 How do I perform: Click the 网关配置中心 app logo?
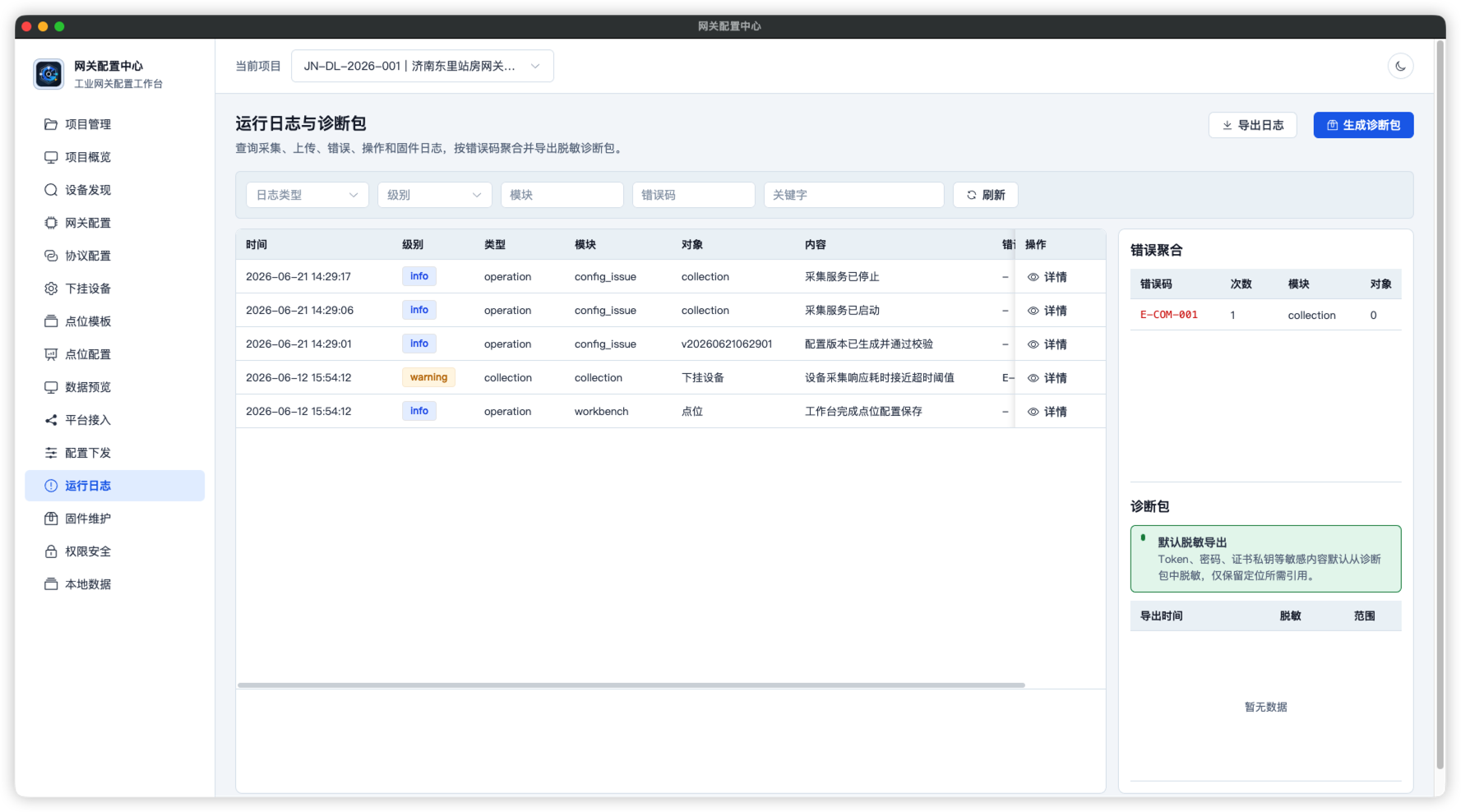point(49,74)
